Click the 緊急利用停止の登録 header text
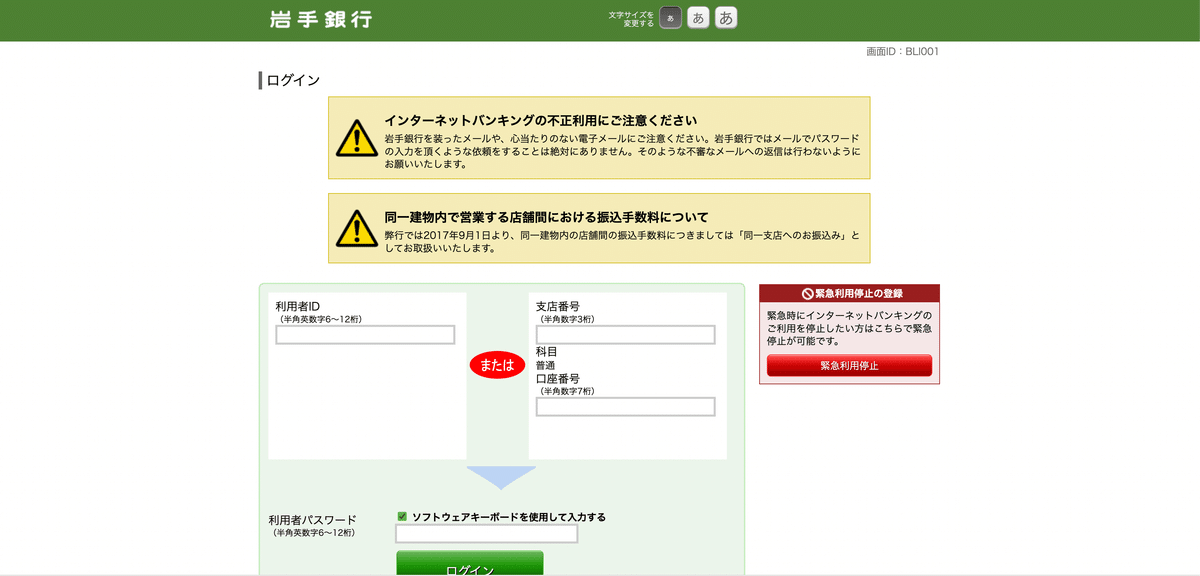This screenshot has width=1200, height=576. 859,294
